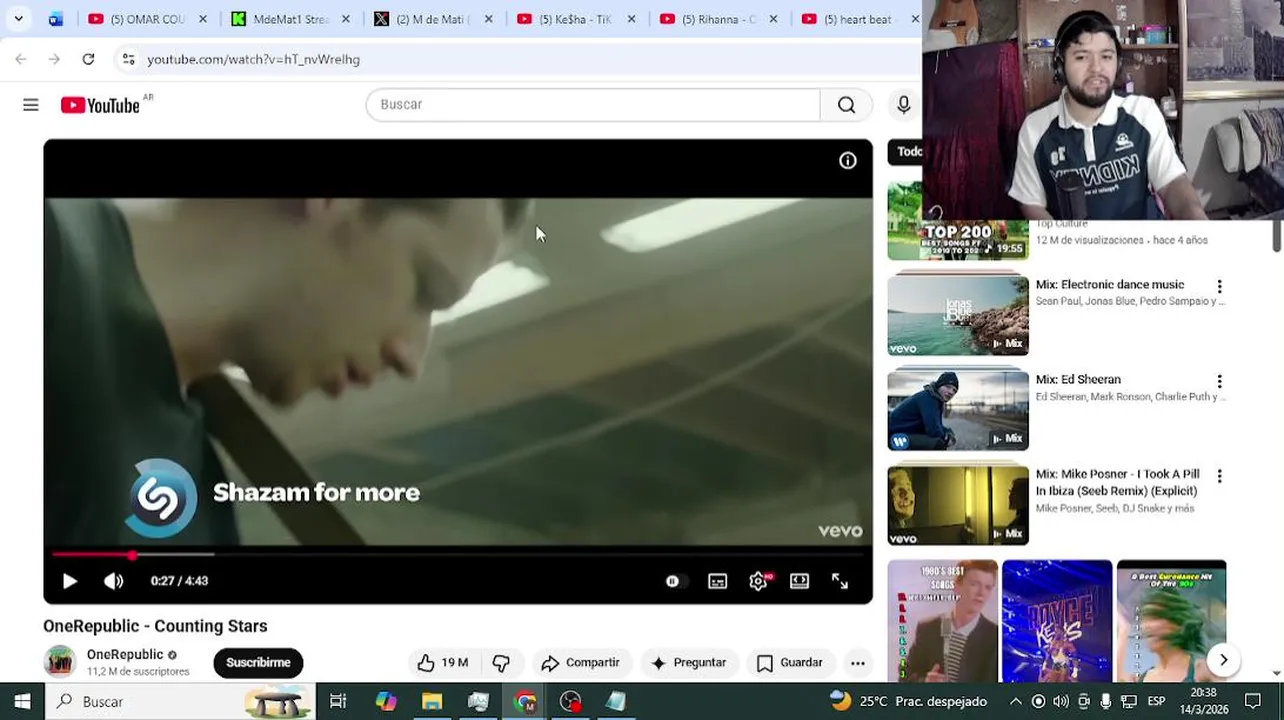Open the Mike Posner mix thumbnail
1284x720 pixels.
click(958, 505)
